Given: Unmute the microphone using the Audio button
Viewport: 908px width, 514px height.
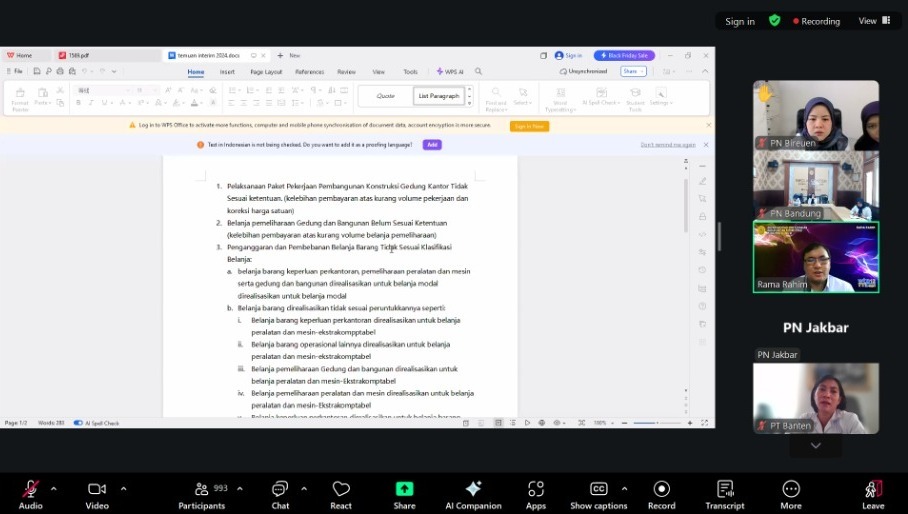Looking at the screenshot, I should [x=30, y=489].
